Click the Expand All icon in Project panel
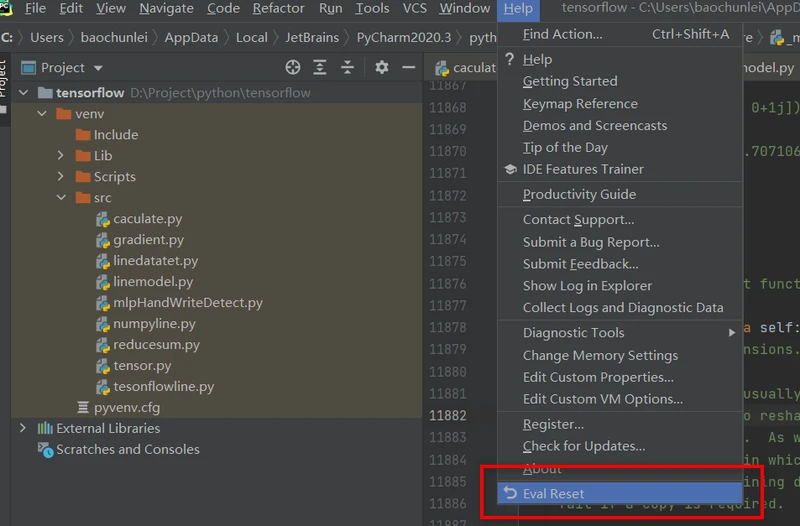This screenshot has height=526, width=800. tap(320, 67)
